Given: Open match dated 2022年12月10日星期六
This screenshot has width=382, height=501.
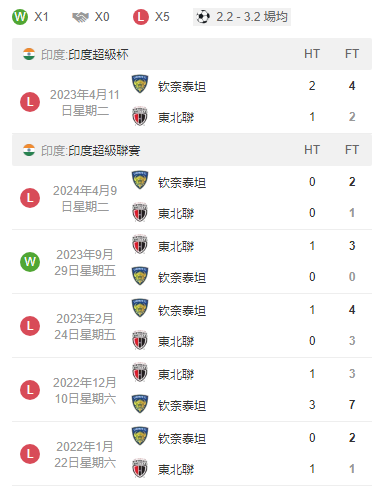Looking at the screenshot, I should coord(85,391).
